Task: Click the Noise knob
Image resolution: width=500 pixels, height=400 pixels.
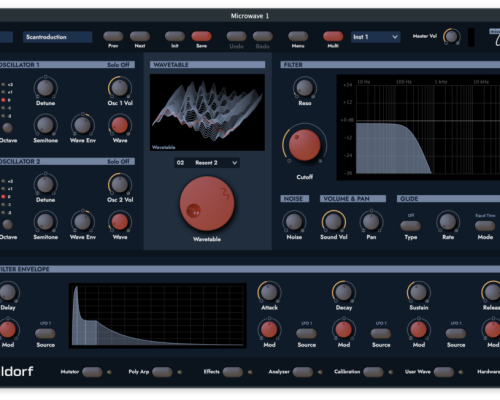Action: tap(294, 222)
